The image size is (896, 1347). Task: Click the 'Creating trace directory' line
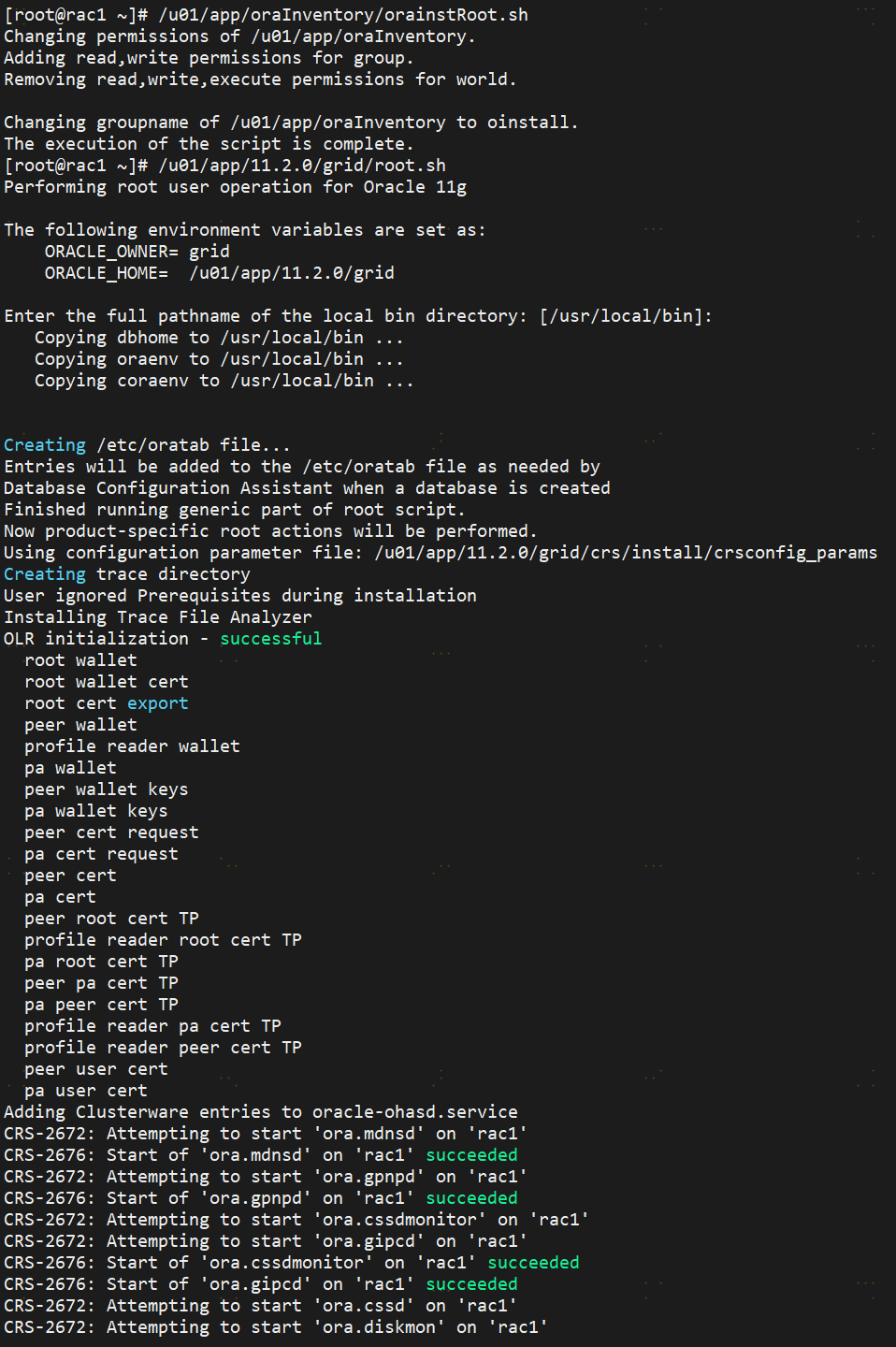click(x=127, y=574)
